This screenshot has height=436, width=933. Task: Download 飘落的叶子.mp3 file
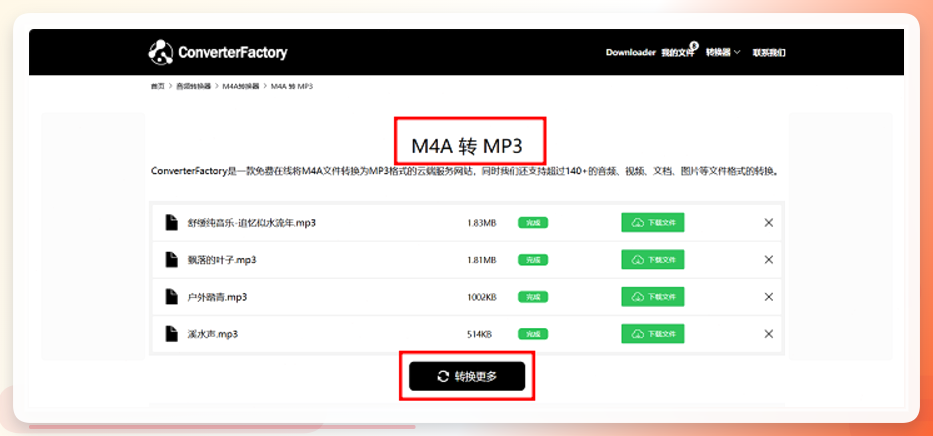pos(653,259)
